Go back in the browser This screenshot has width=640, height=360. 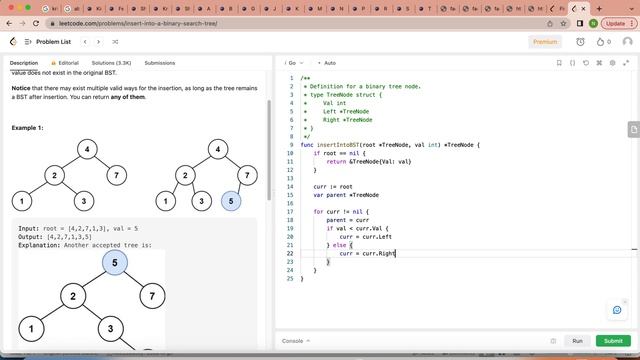point(9,24)
